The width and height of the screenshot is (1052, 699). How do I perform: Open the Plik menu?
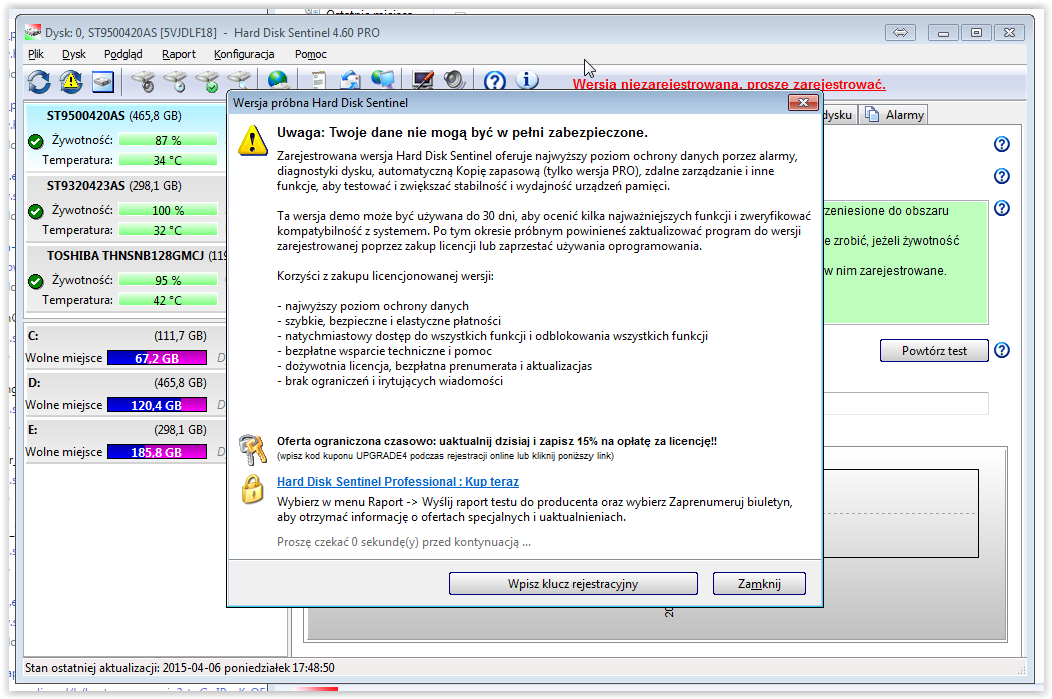36,54
